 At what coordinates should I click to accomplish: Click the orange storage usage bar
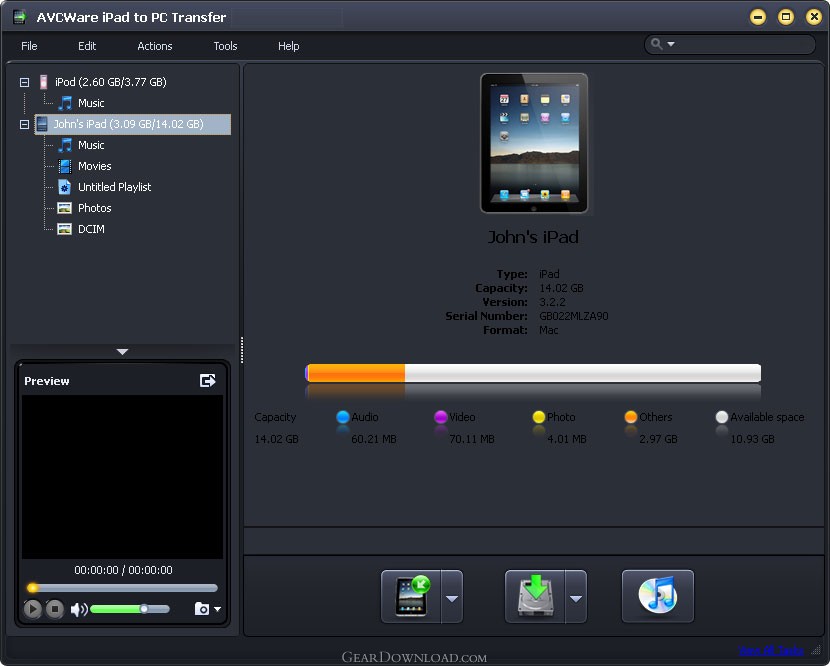pos(356,373)
